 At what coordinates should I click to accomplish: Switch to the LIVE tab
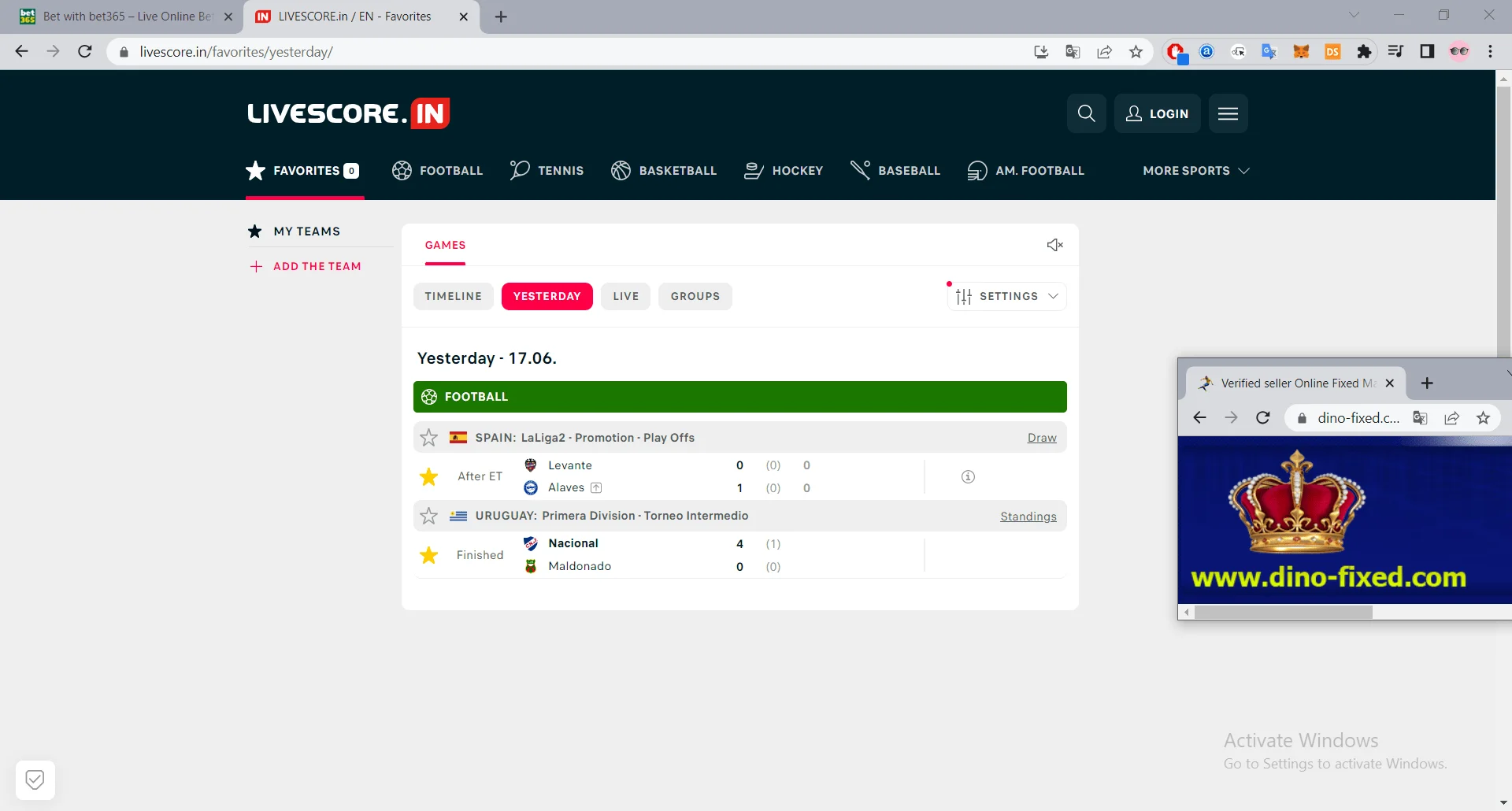pos(625,296)
